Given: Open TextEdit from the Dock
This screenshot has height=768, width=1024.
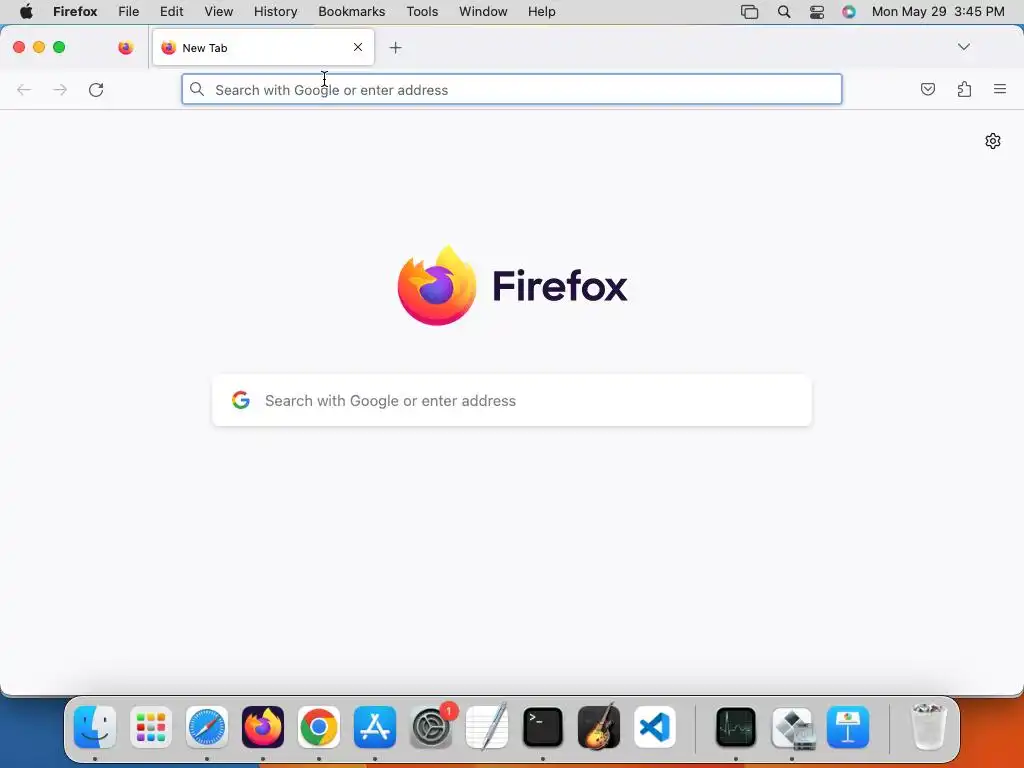Looking at the screenshot, I should tap(487, 727).
